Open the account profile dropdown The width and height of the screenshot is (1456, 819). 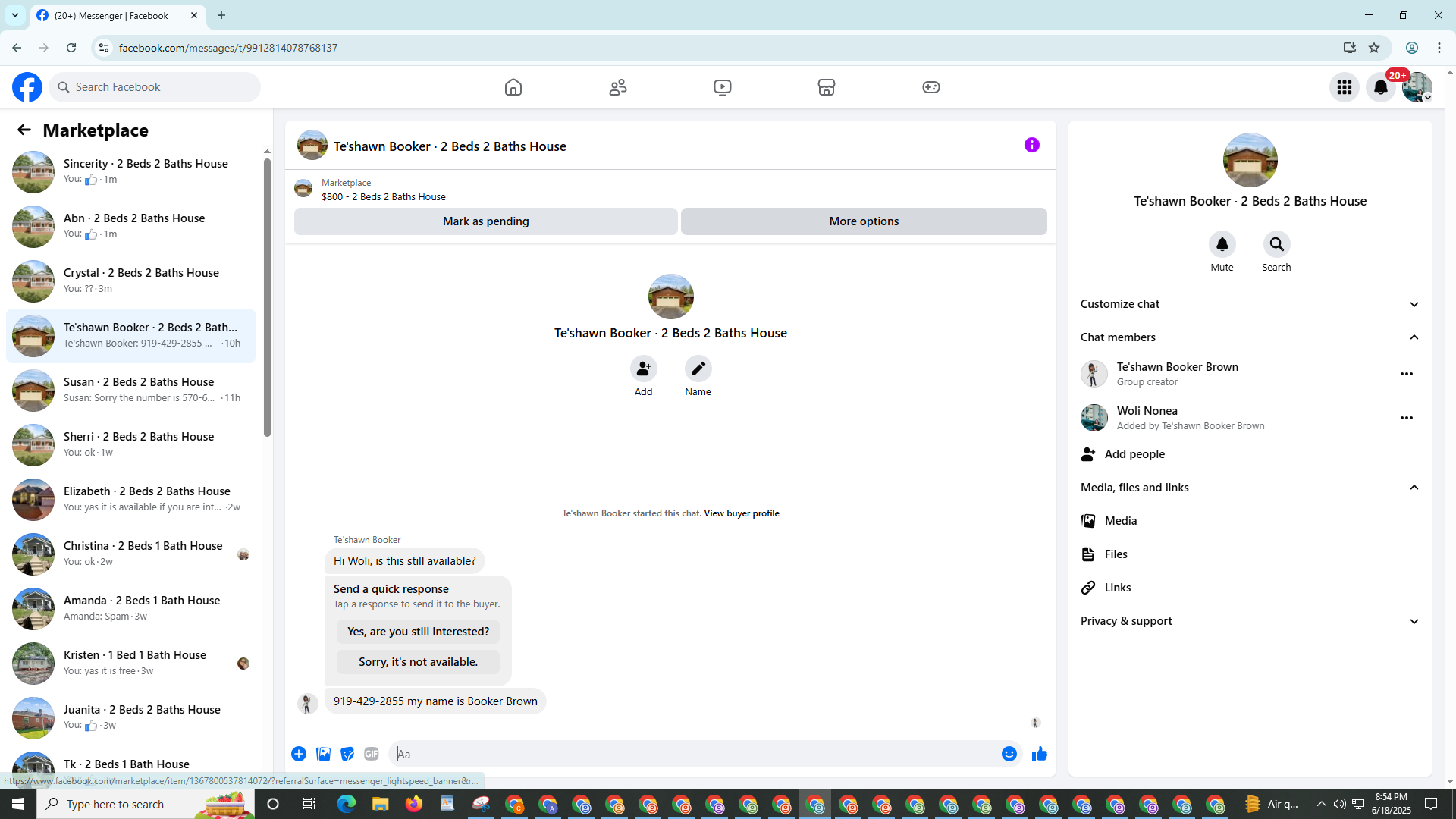(1417, 87)
